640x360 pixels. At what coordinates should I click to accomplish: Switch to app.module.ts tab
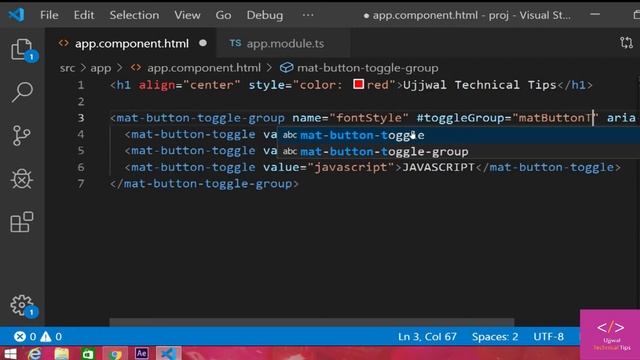pyautogui.click(x=283, y=43)
